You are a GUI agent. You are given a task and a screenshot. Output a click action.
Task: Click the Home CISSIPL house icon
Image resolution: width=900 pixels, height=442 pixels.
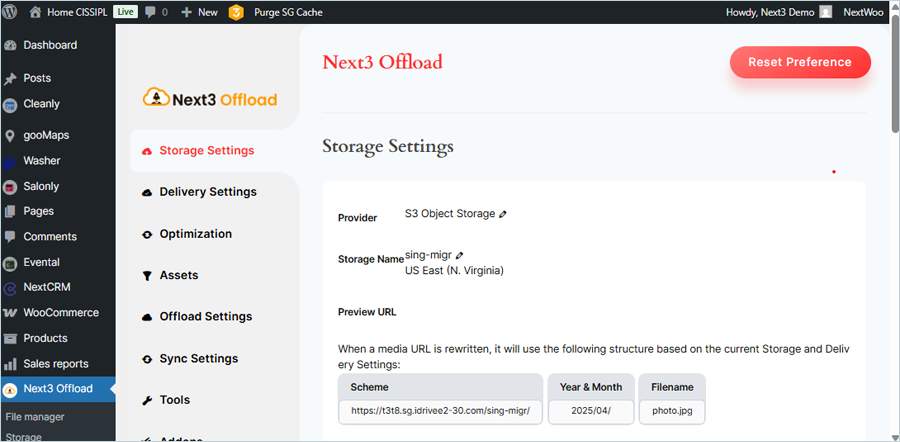36,12
